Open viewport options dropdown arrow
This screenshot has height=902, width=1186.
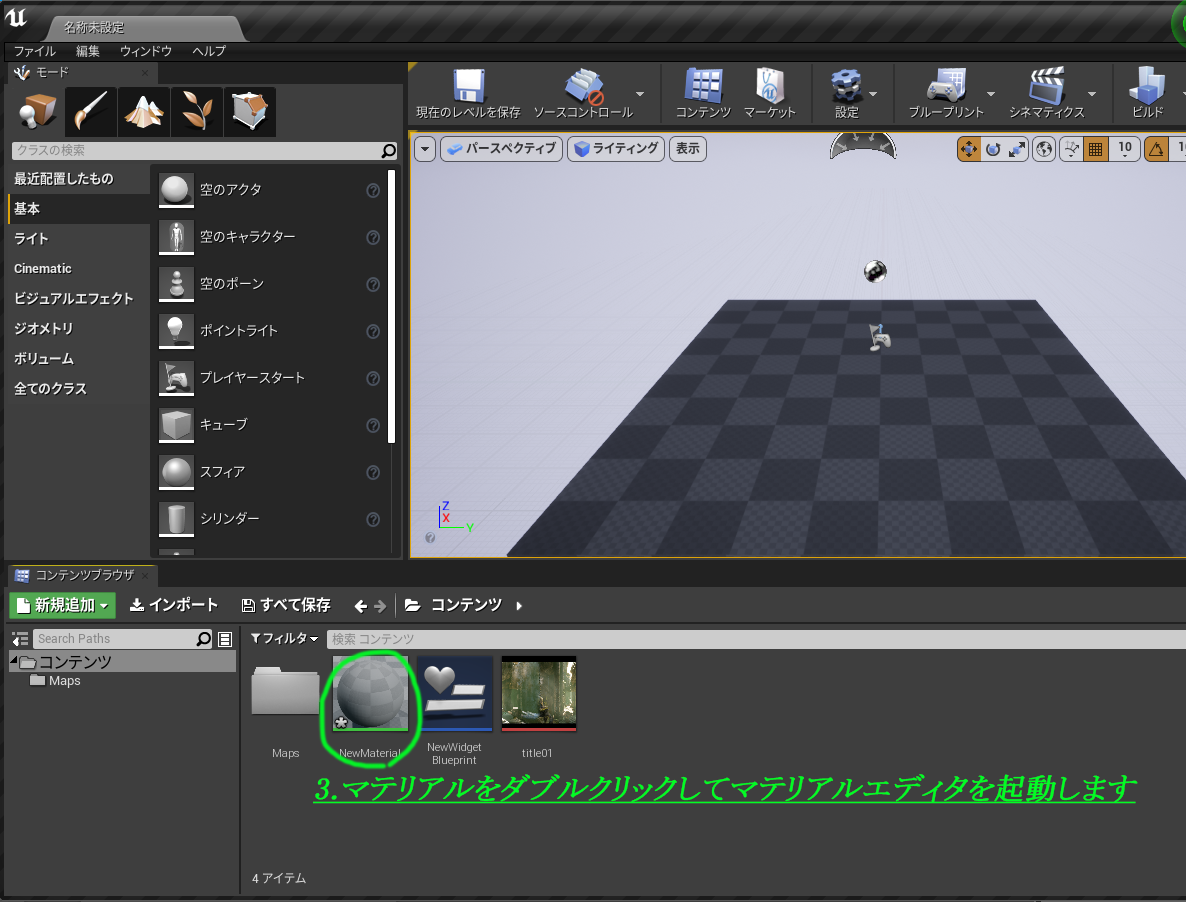tap(425, 149)
